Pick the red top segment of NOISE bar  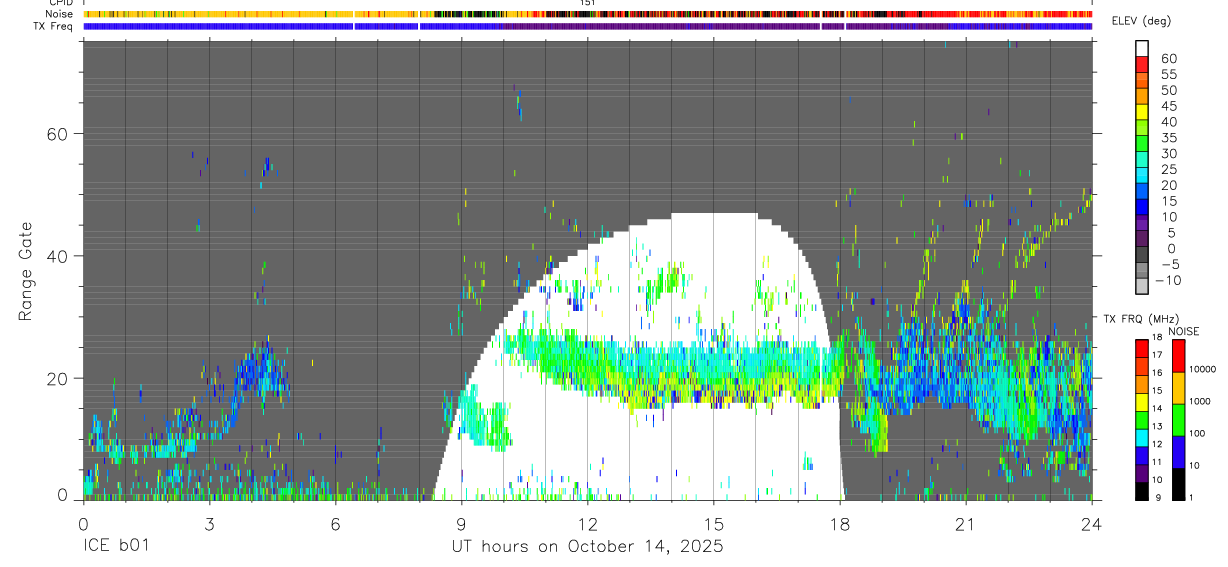pyautogui.click(x=1178, y=355)
